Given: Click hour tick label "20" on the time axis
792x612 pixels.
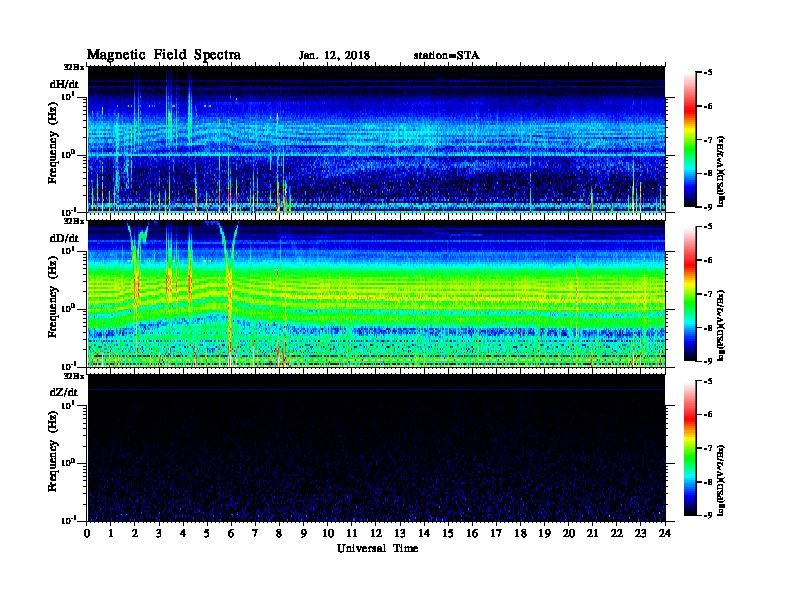Looking at the screenshot, I should point(569,533).
